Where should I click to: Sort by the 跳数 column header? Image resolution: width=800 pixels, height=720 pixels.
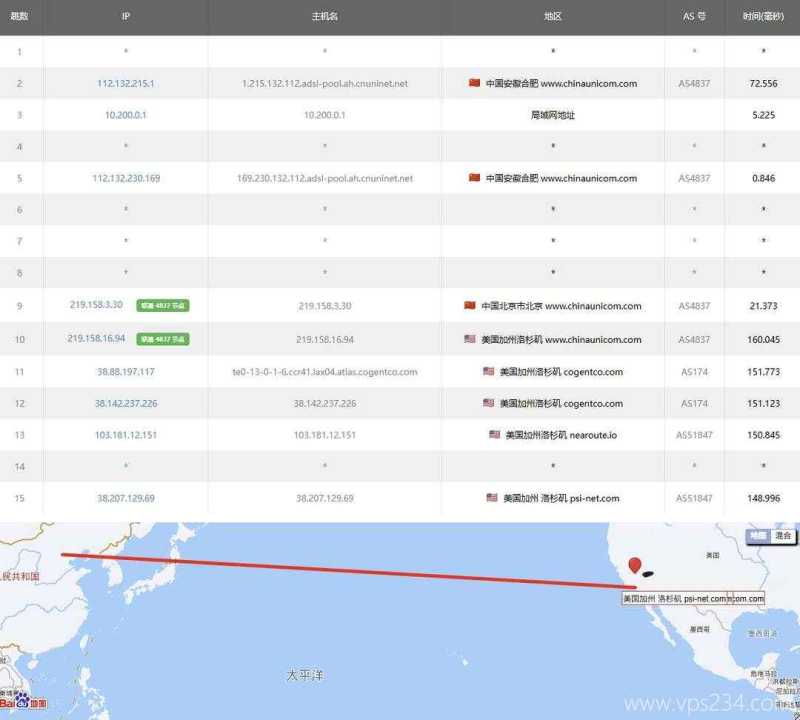pos(19,17)
